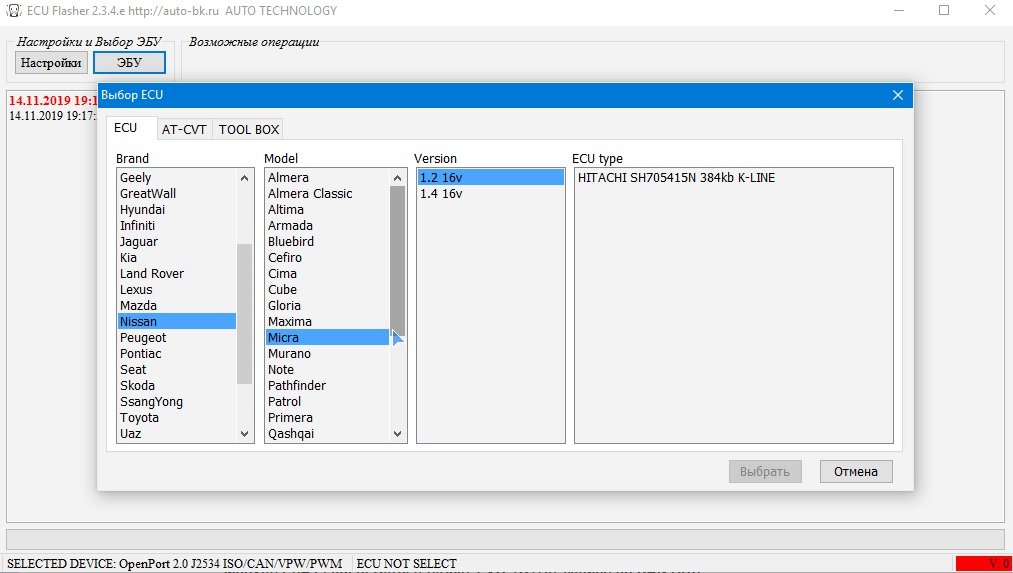
Task: Open the Настройки settings button
Action: pos(51,63)
